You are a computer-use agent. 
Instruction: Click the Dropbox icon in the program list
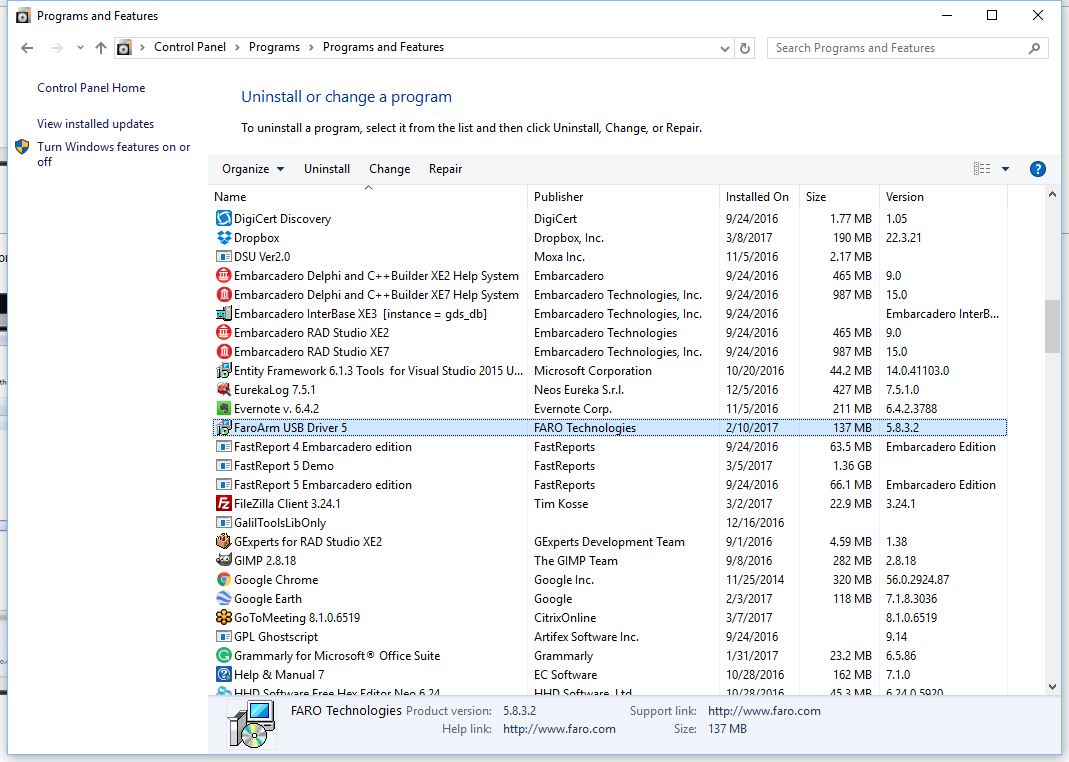224,238
